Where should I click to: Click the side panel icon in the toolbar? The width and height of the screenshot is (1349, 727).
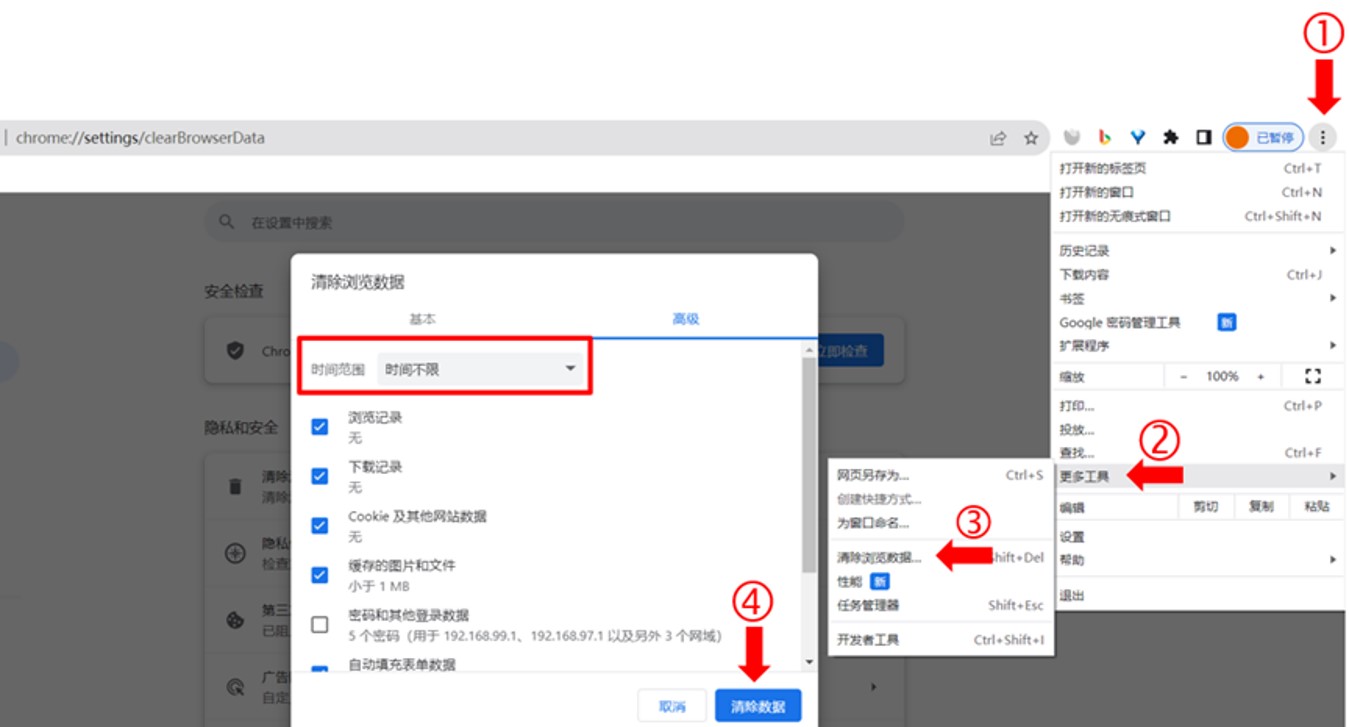pyautogui.click(x=1203, y=138)
